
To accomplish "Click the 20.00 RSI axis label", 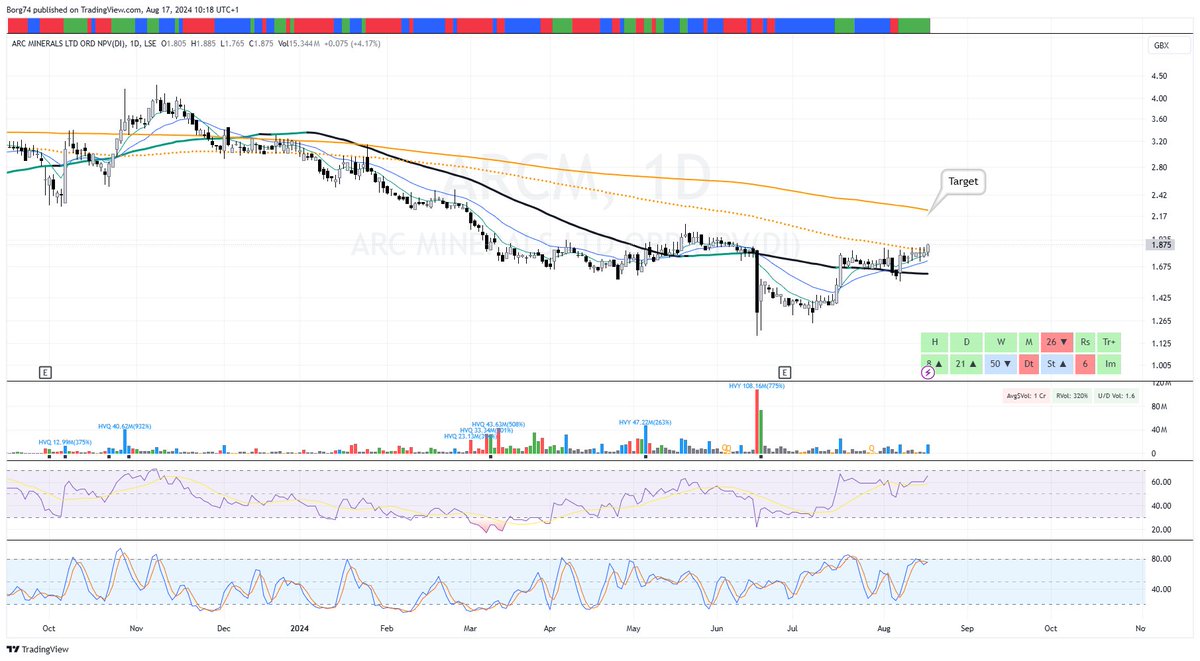I will click(1160, 530).
